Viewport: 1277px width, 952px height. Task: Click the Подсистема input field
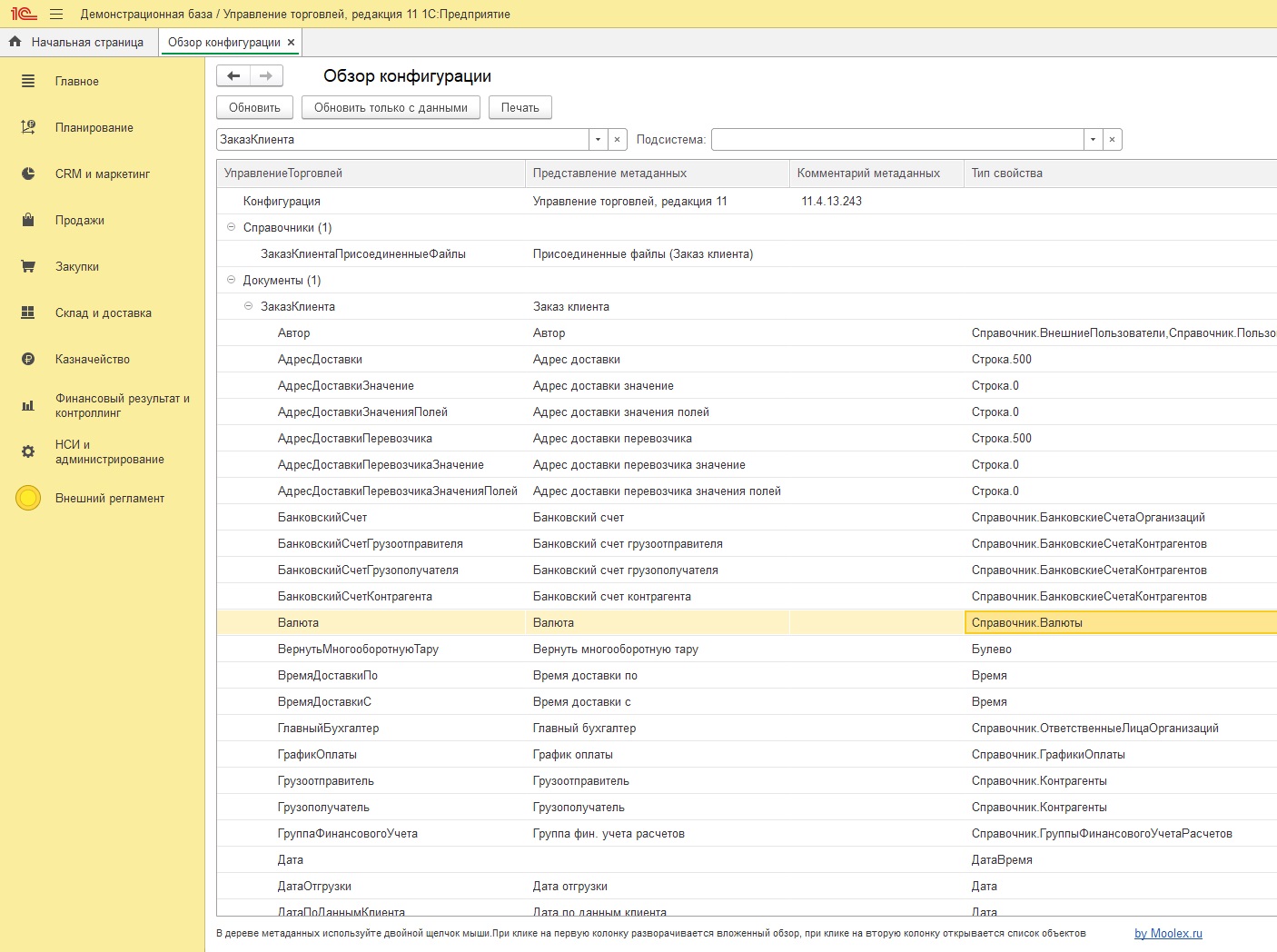[897, 139]
